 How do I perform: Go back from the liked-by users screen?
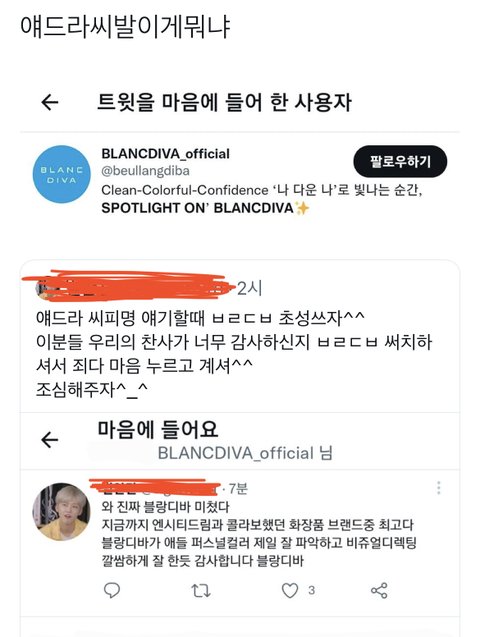click(50, 102)
